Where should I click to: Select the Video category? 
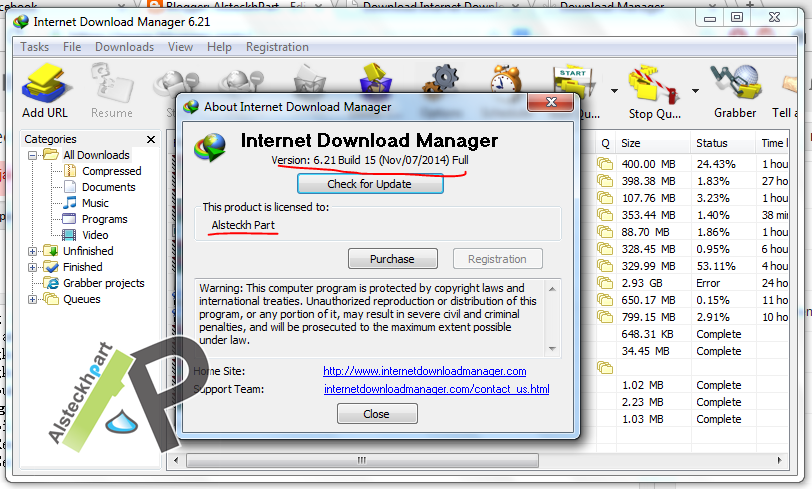click(x=95, y=235)
